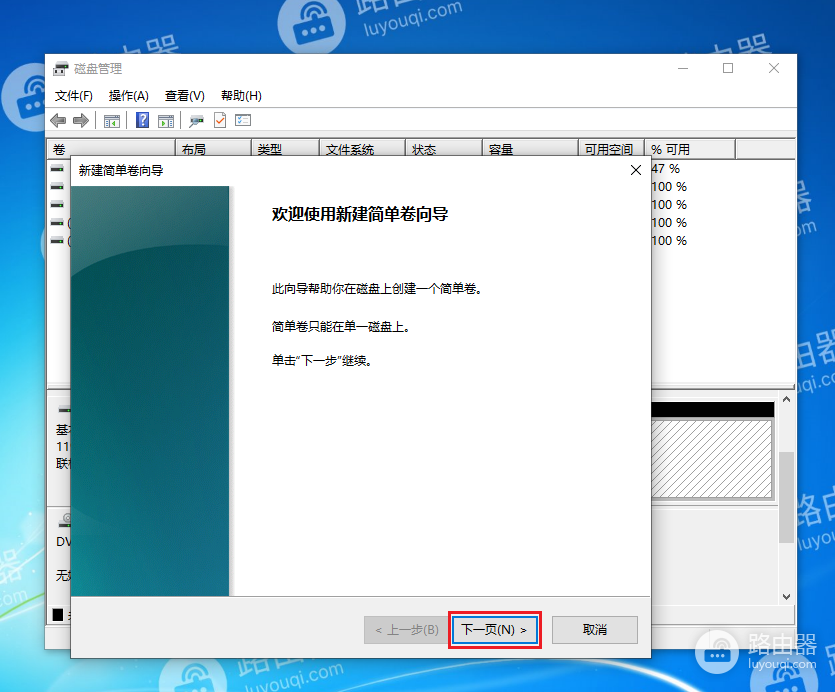Click the Disk Management app title icon
835x692 pixels.
[x=61, y=68]
